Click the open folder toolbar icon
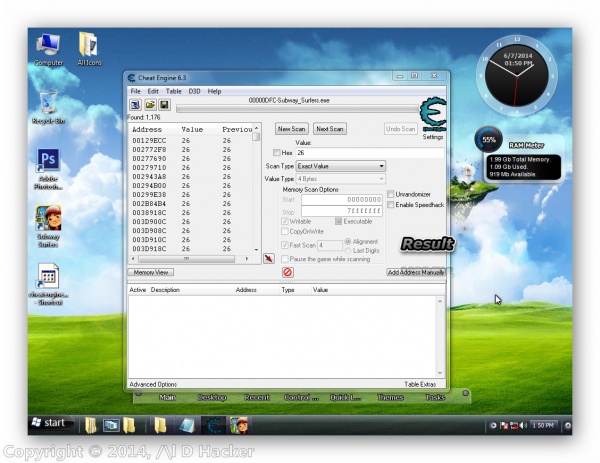Viewport: 600px width, 463px height. tap(150, 104)
